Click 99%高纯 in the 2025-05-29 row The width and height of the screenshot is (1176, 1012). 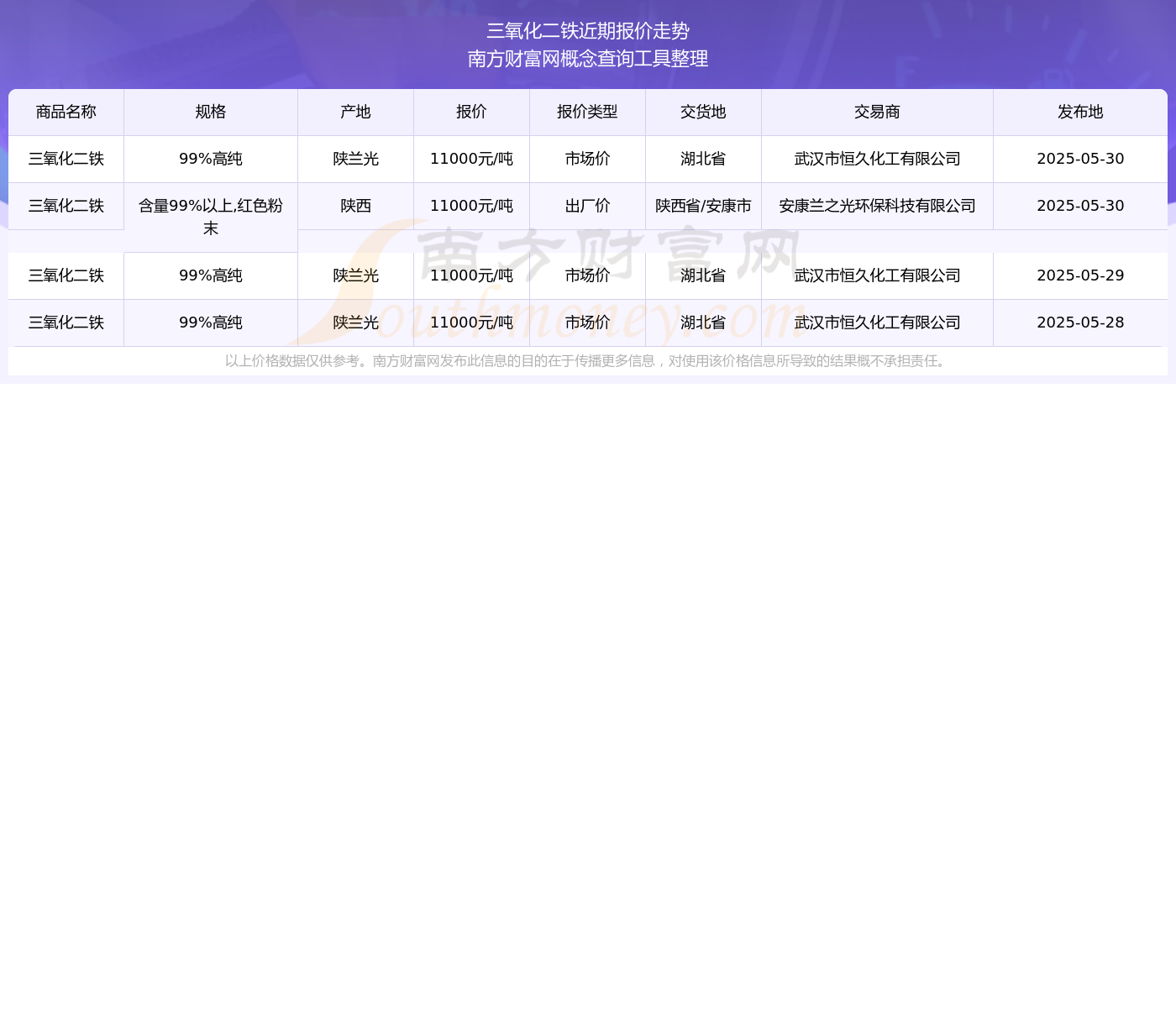pos(211,275)
